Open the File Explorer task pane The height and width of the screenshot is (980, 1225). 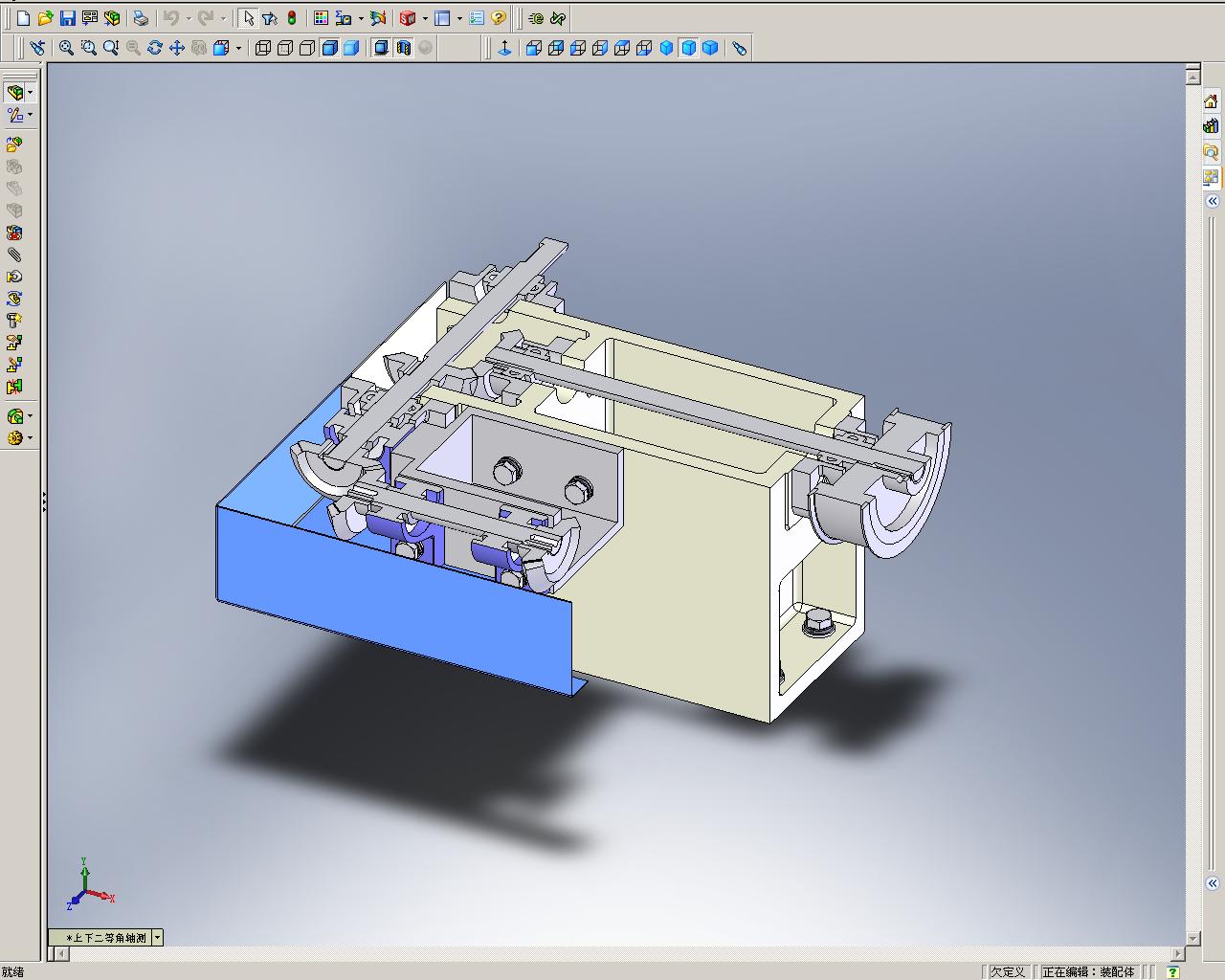pyautogui.click(x=1212, y=151)
